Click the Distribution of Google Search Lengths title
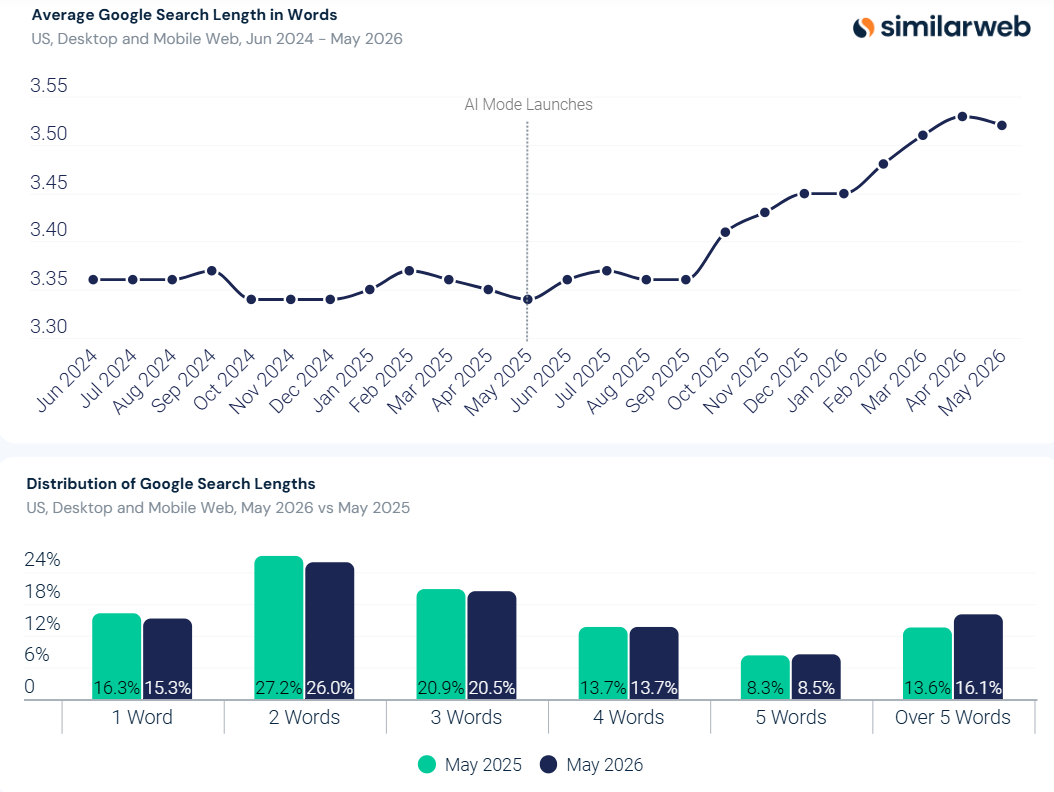1054x792 pixels. coord(171,484)
